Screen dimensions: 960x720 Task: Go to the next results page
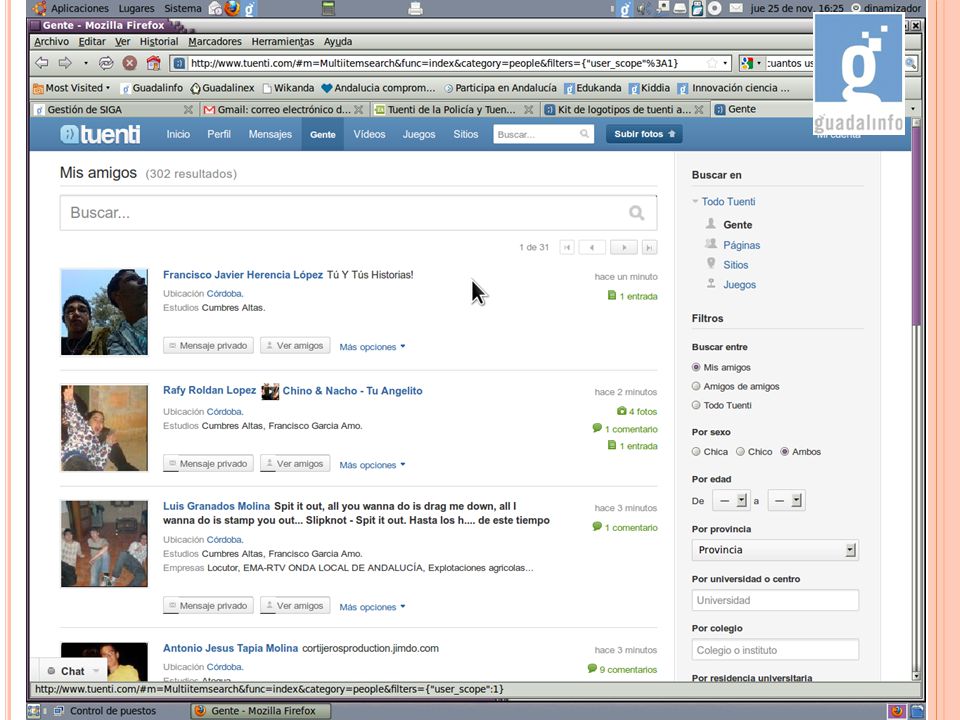[624, 247]
